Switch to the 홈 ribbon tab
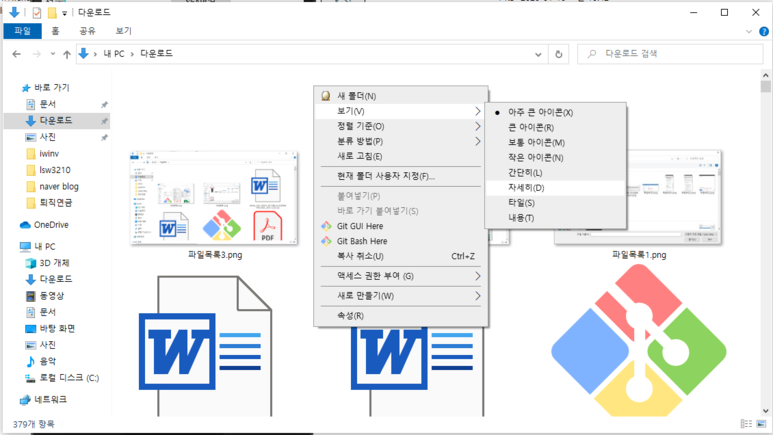 55,31
